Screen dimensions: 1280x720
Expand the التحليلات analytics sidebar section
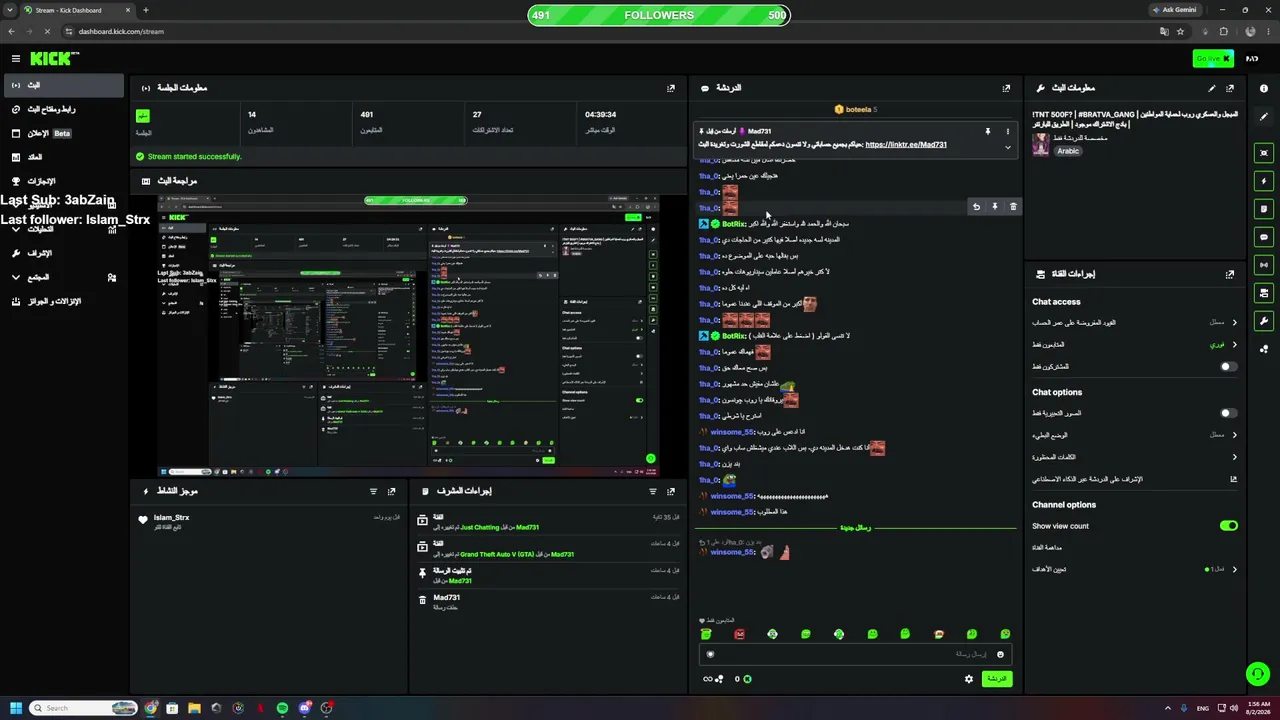click(64, 229)
